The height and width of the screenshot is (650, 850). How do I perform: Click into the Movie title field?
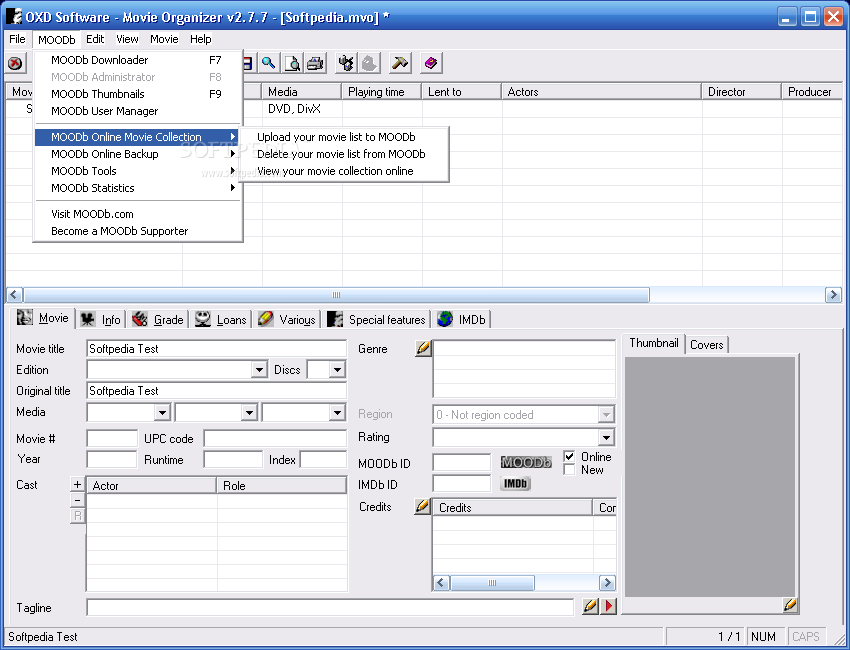(216, 349)
